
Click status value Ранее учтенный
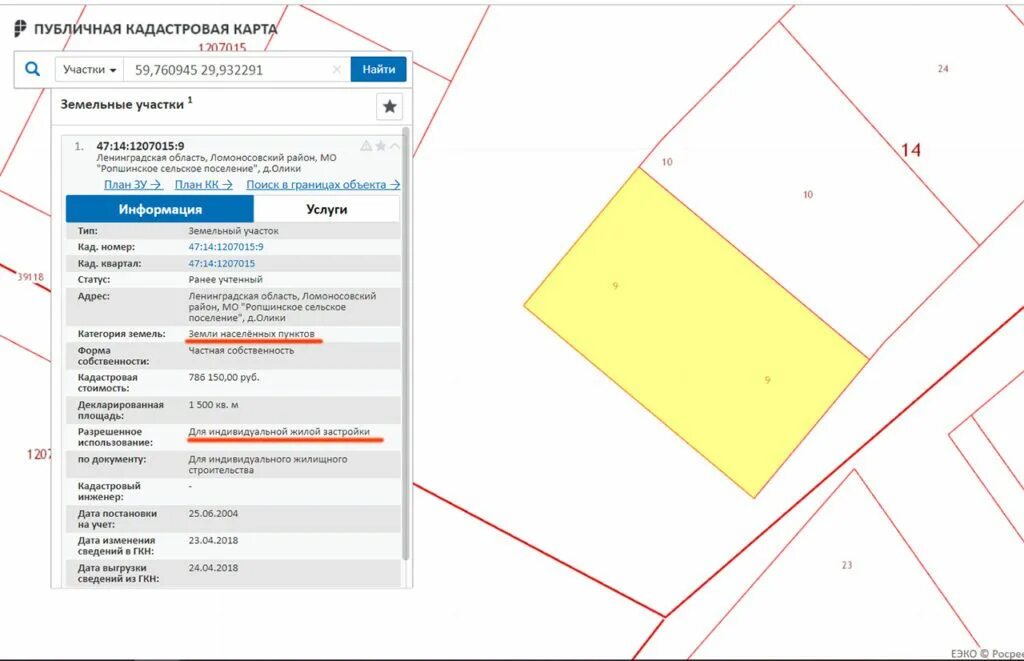[x=225, y=280]
